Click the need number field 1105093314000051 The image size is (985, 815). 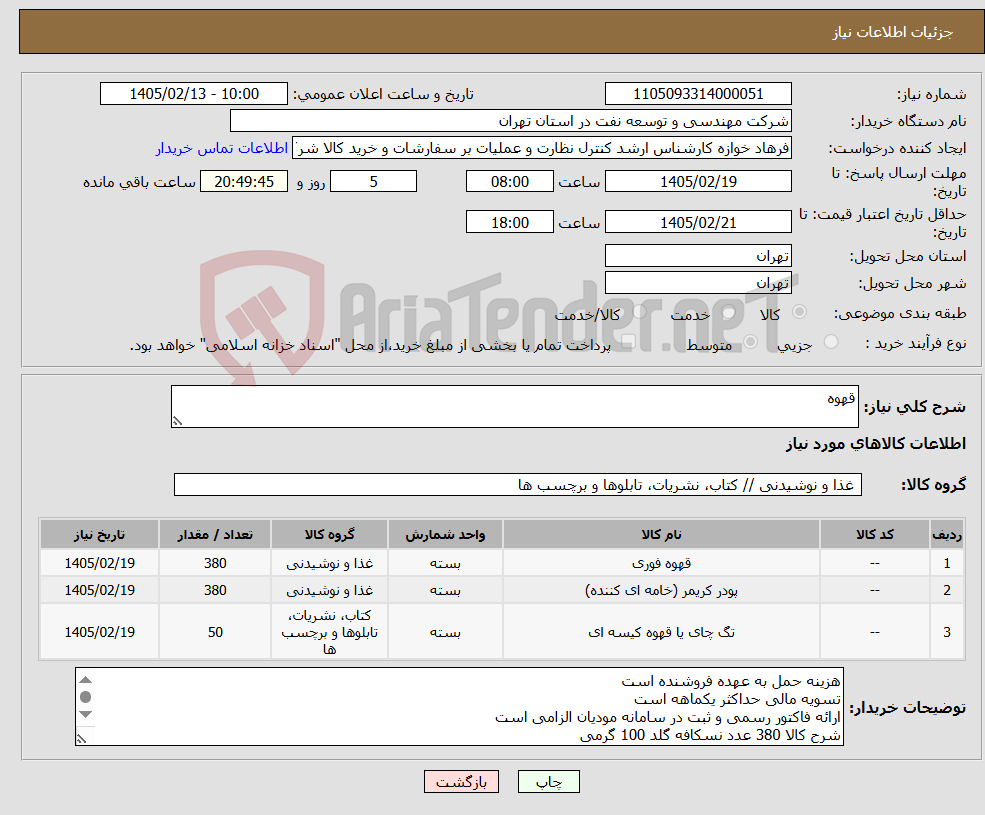coord(698,94)
